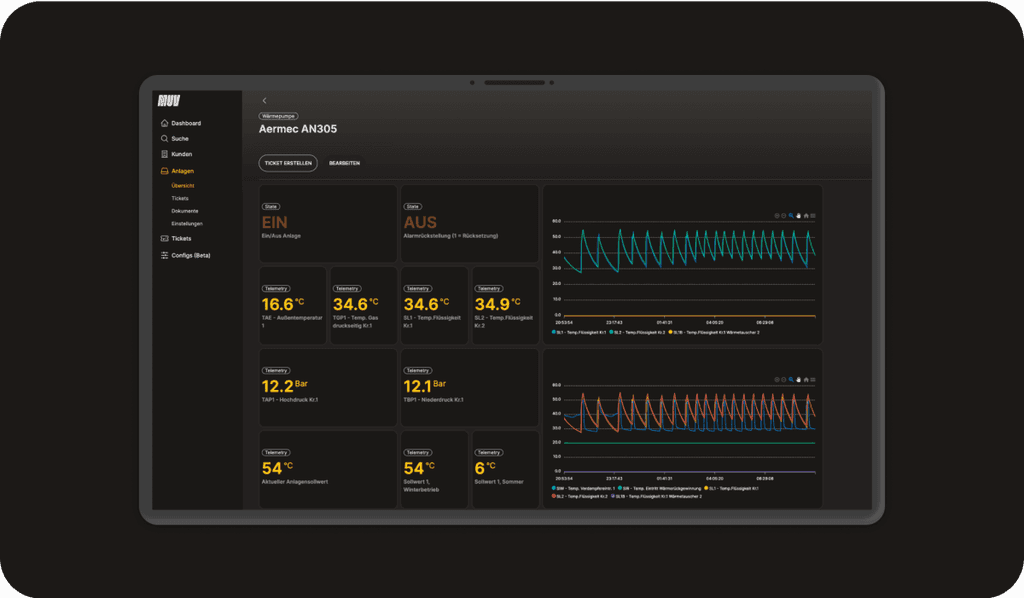
Task: Select the box zoom magnifier on the top chart
Action: pyautogui.click(x=791, y=216)
